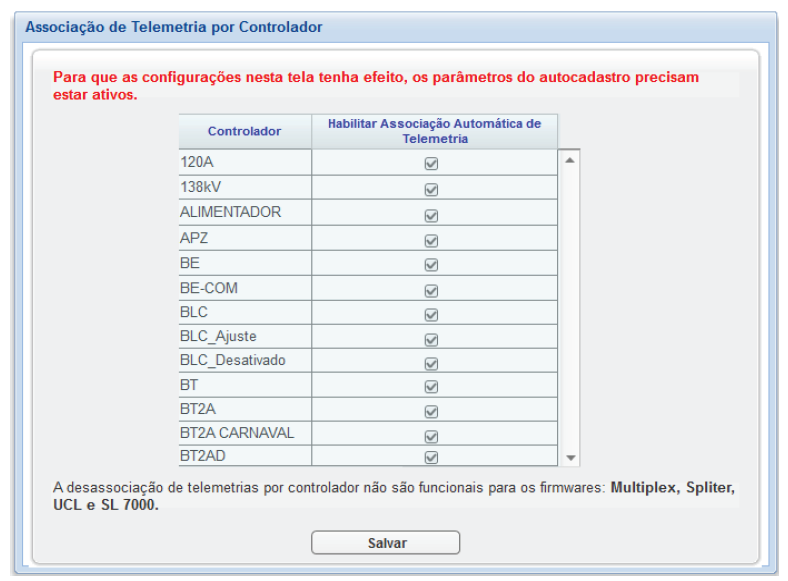Click the Controlador column header

(244, 132)
